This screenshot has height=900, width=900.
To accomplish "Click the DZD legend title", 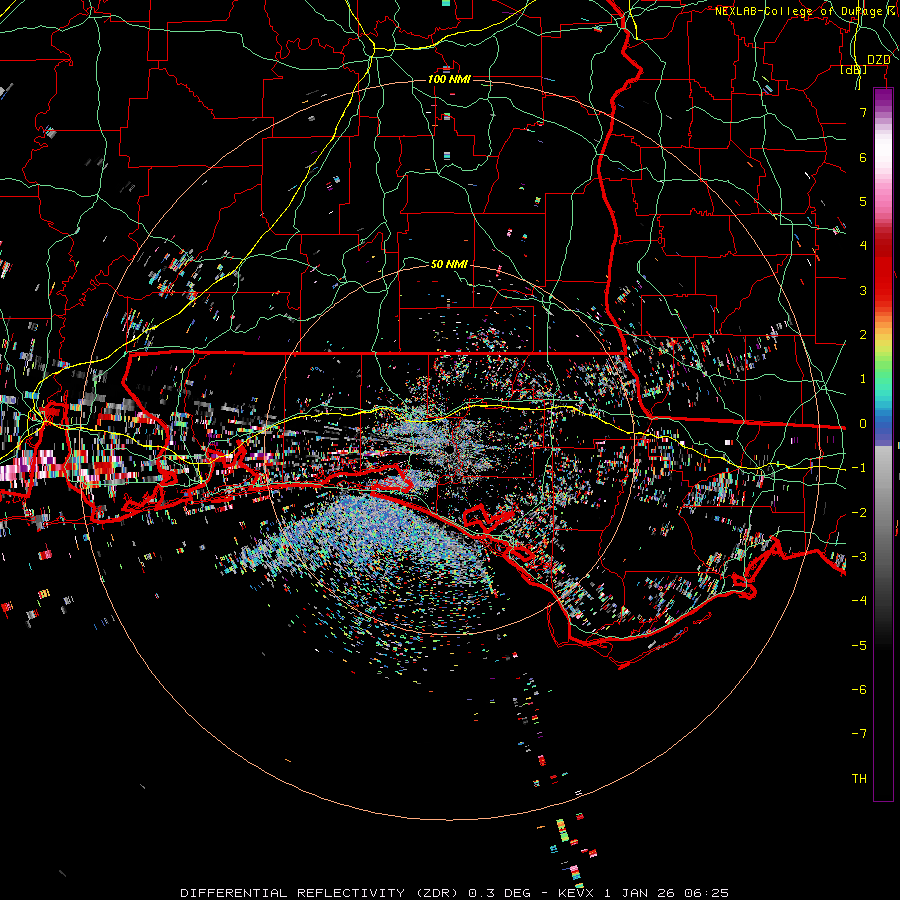I will [x=878, y=60].
